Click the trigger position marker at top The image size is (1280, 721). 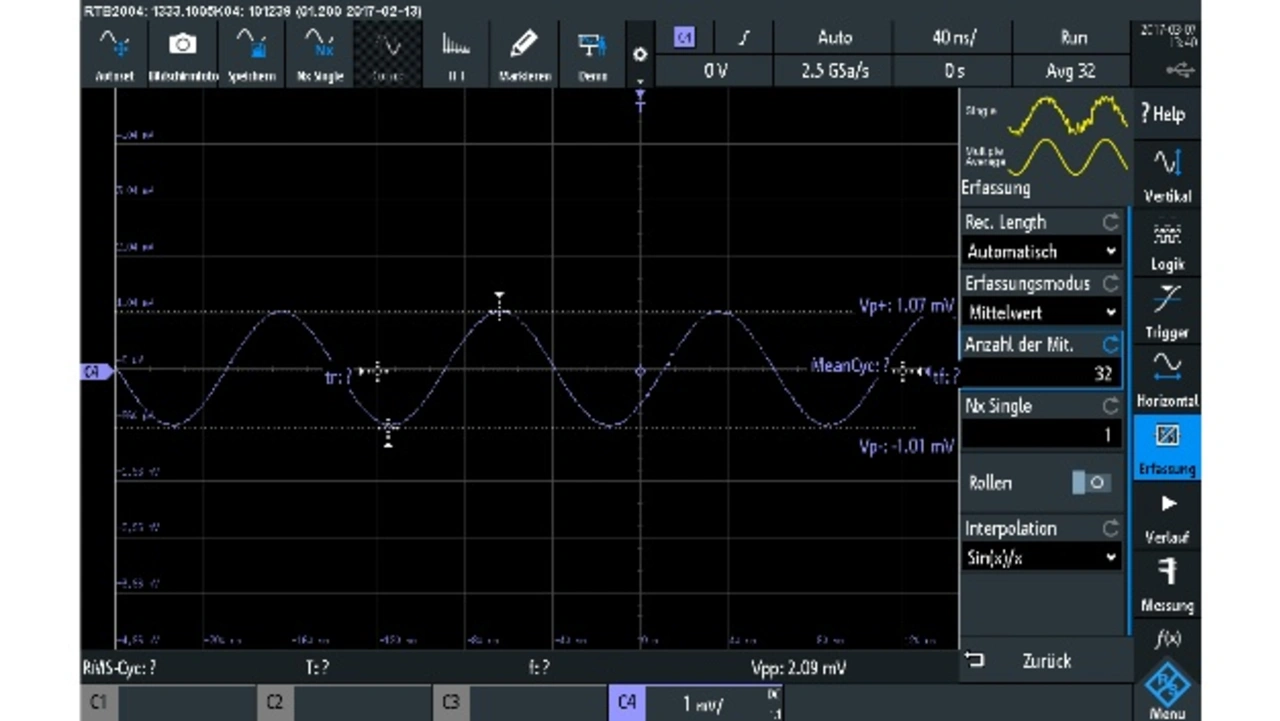[641, 98]
